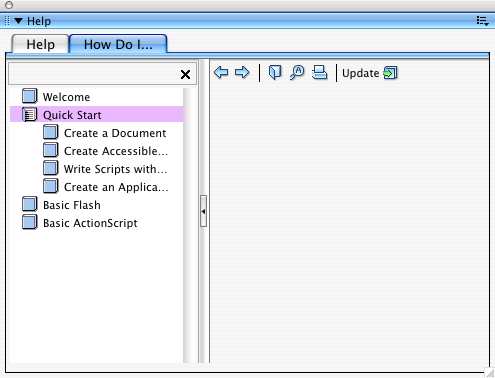Screen dimensions: 495x378
Task: Click icon beside Write Scripts with...
Action: (x=51, y=168)
